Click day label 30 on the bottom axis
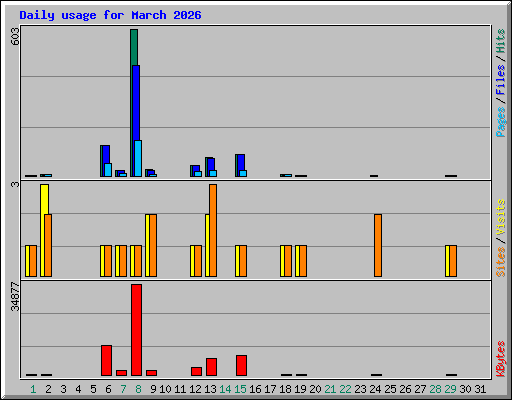 pos(465,389)
